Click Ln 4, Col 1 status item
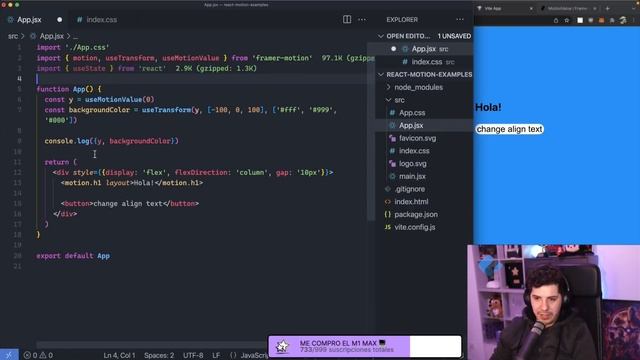 coord(119,355)
